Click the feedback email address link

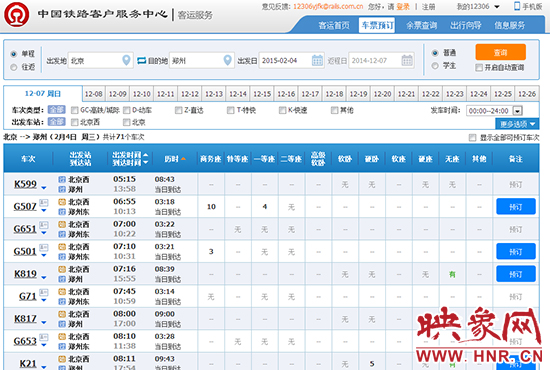(328, 6)
